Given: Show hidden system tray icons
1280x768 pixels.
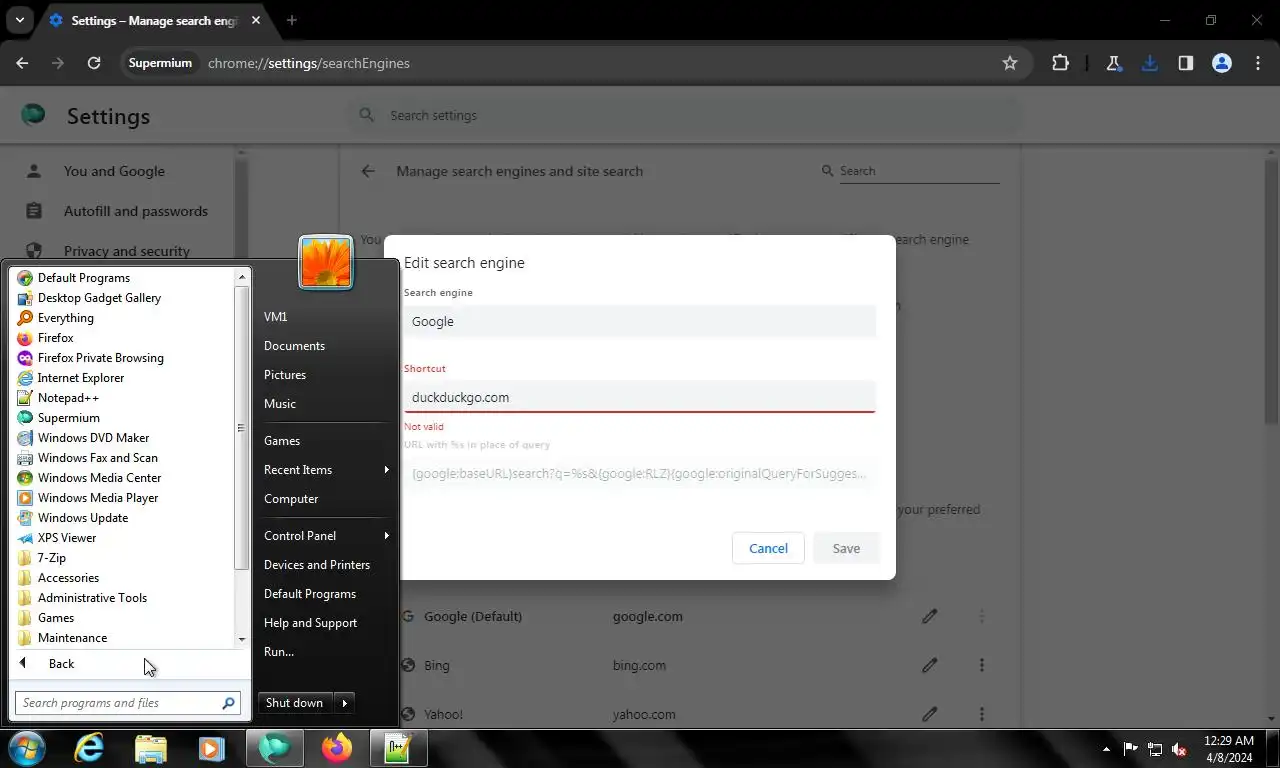Looking at the screenshot, I should 1106,748.
